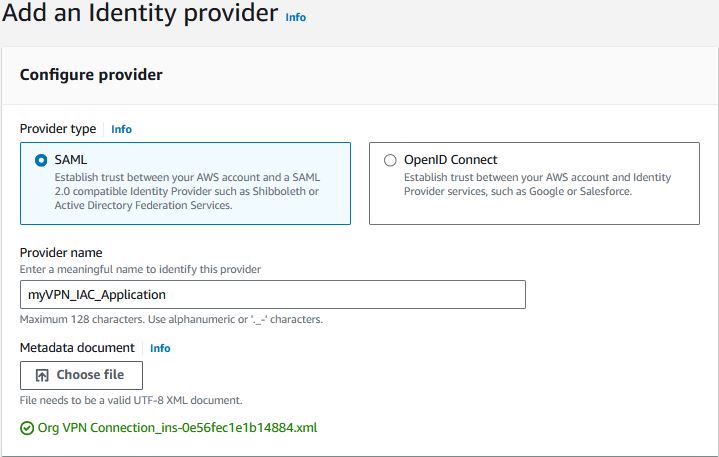Click the Choose file button label
The width and height of the screenshot is (719, 457).
[x=90, y=375]
